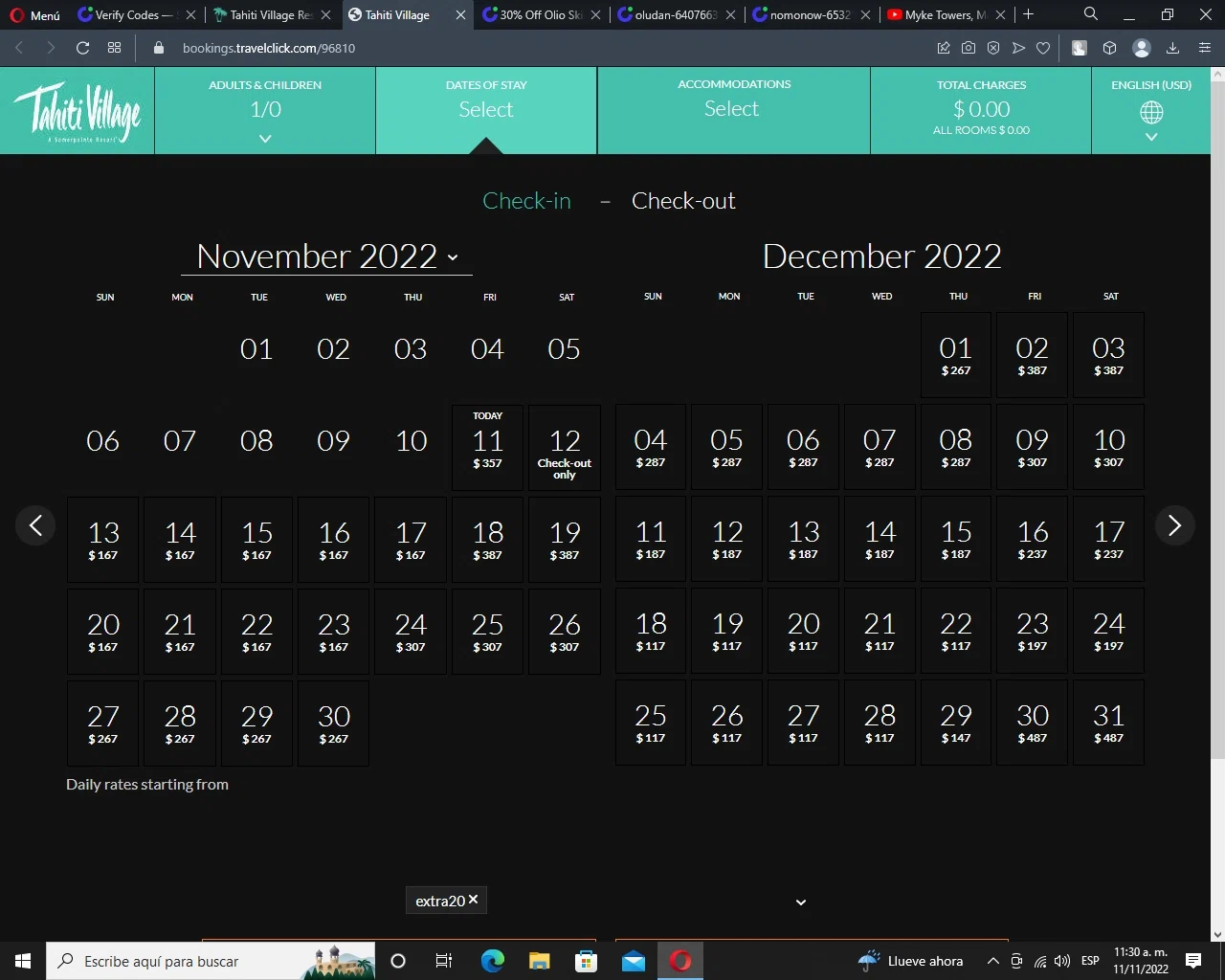Click the padlock site security icon
Viewport: 1225px width, 980px height.
(159, 48)
